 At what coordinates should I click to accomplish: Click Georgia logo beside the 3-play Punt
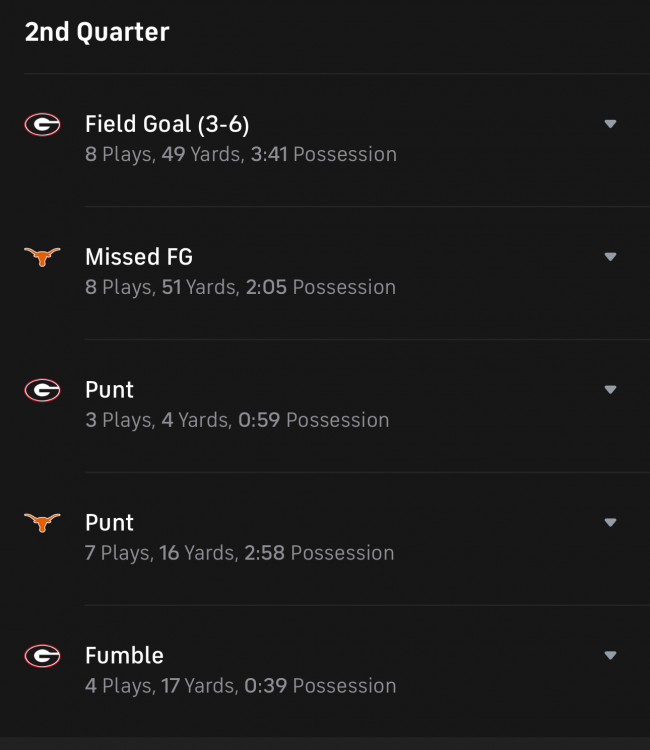(42, 390)
